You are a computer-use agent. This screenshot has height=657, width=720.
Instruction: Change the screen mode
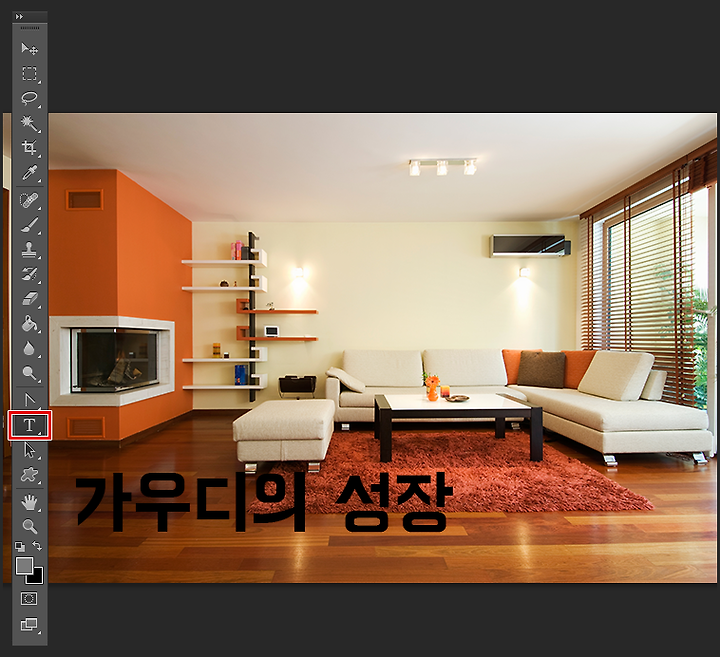click(29, 624)
